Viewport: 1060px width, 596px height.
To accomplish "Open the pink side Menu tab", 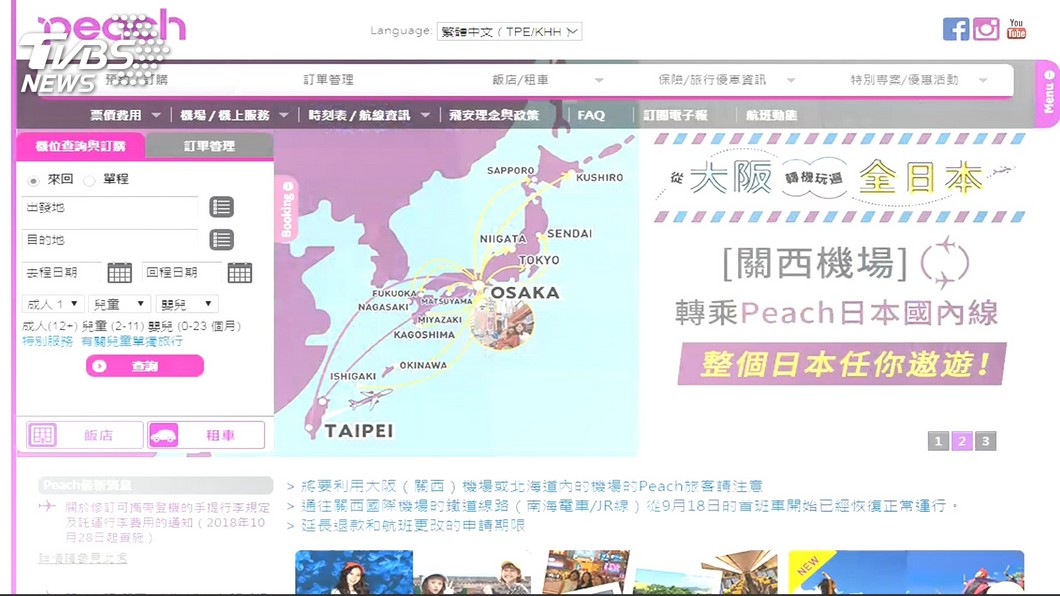I will pos(1048,95).
